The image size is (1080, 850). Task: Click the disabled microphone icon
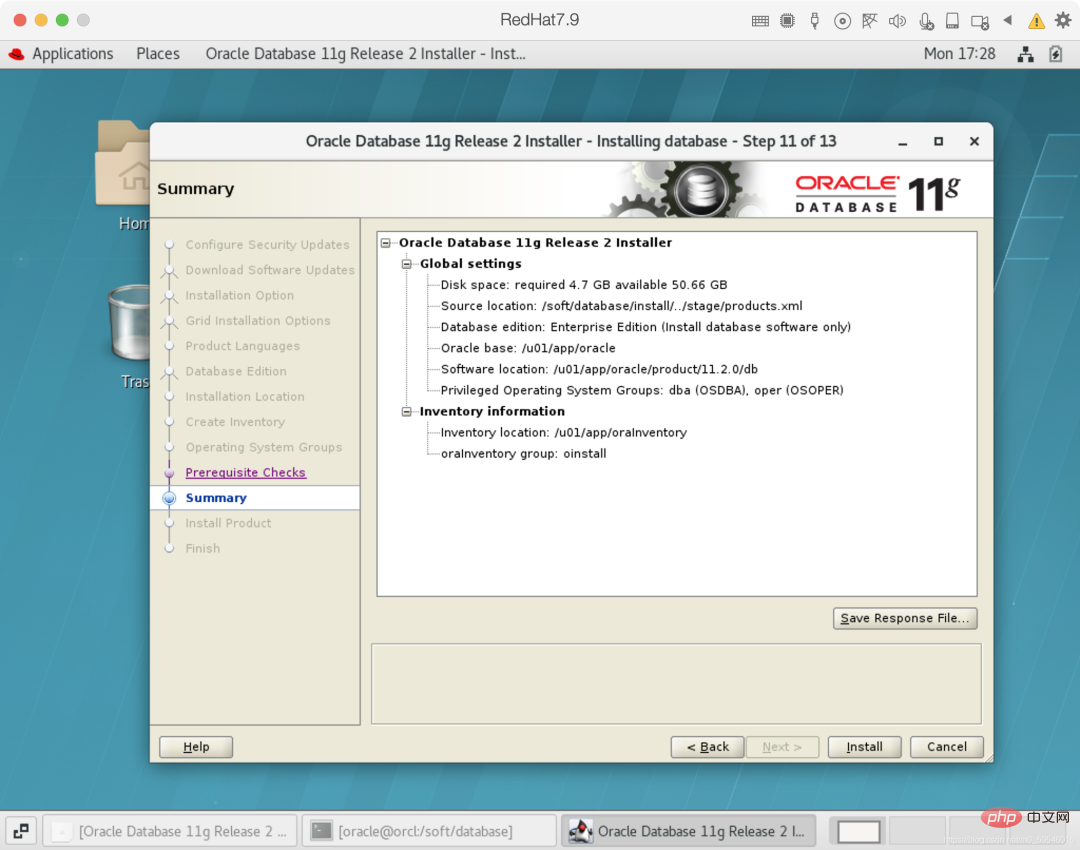pyautogui.click(x=926, y=21)
